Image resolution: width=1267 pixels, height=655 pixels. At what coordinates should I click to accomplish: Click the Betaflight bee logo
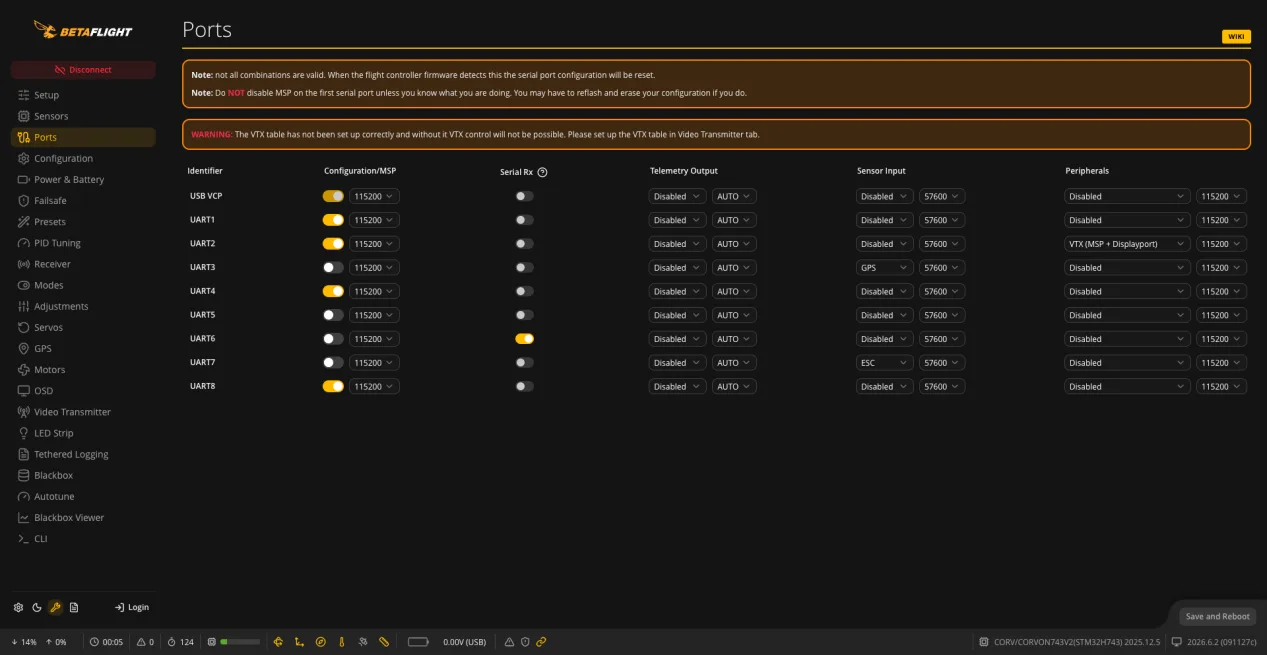click(83, 30)
